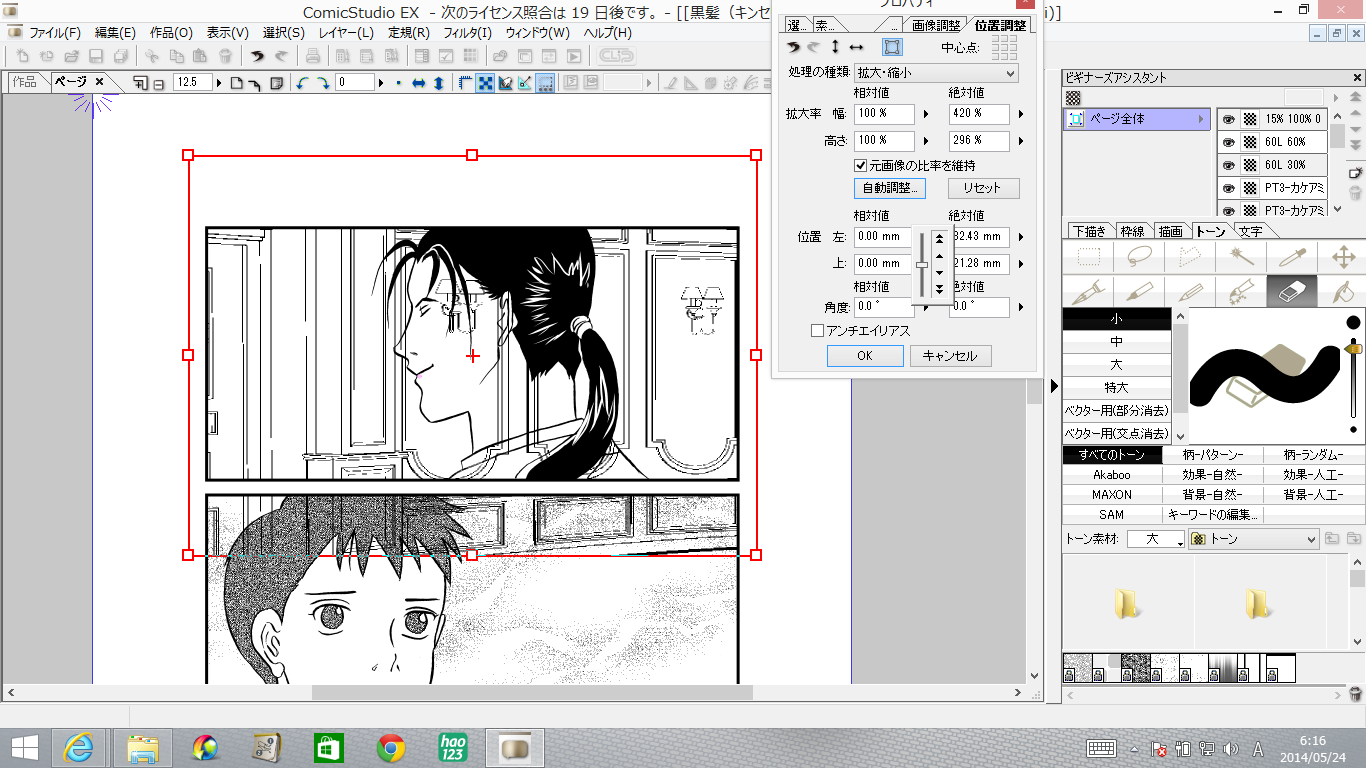The height and width of the screenshot is (768, 1366).
Task: Click the free transform icon in Properties
Action: (891, 47)
